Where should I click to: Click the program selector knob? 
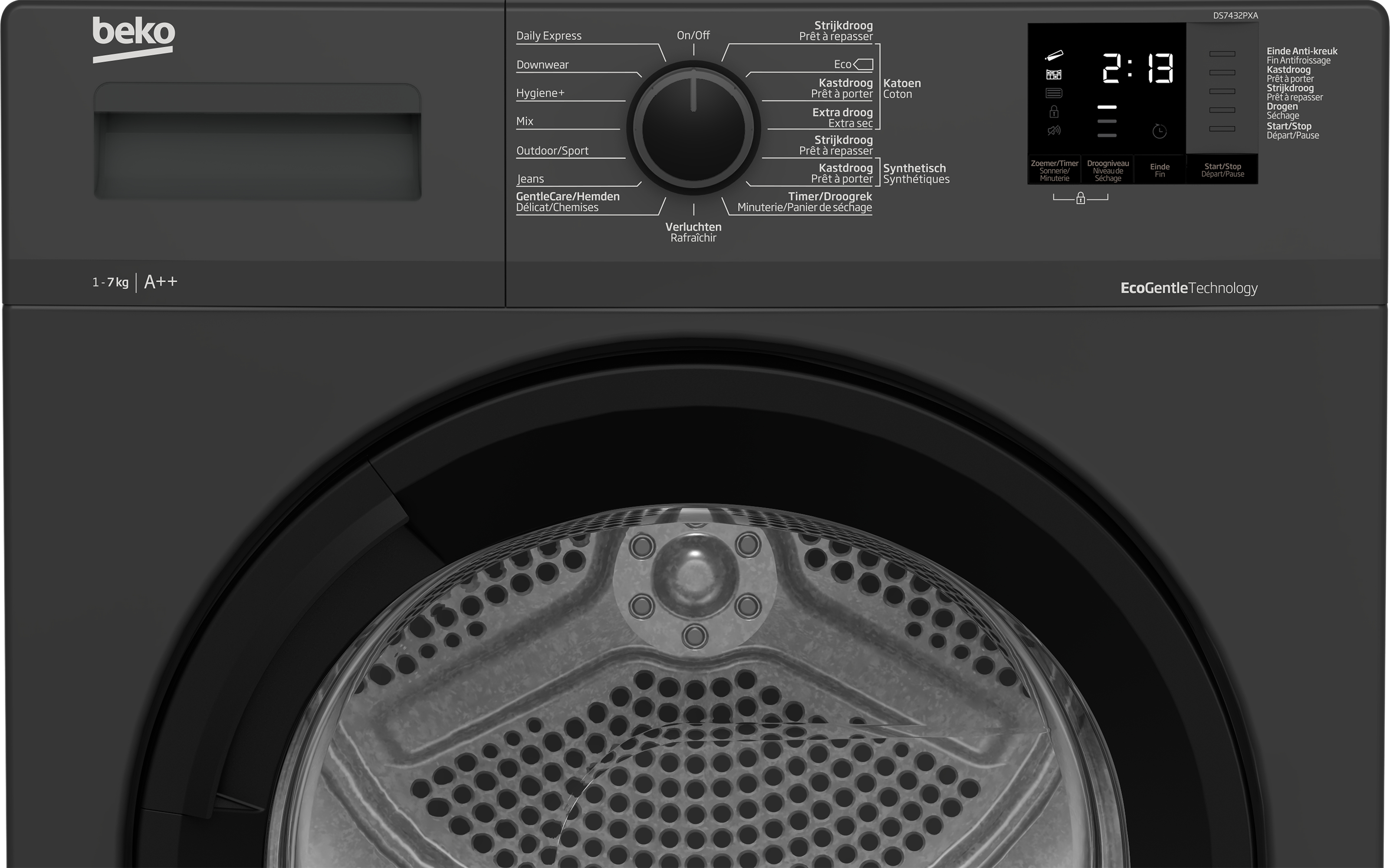coord(693,128)
